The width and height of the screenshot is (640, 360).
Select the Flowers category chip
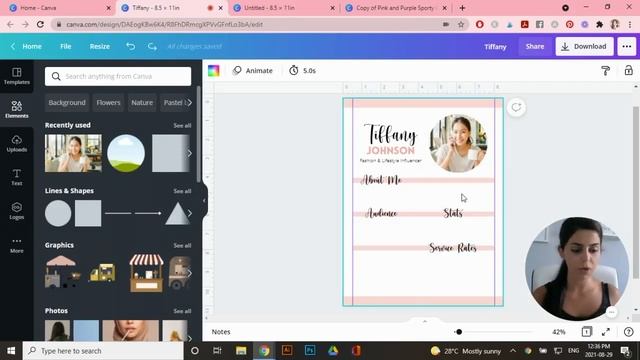pyautogui.click(x=108, y=102)
